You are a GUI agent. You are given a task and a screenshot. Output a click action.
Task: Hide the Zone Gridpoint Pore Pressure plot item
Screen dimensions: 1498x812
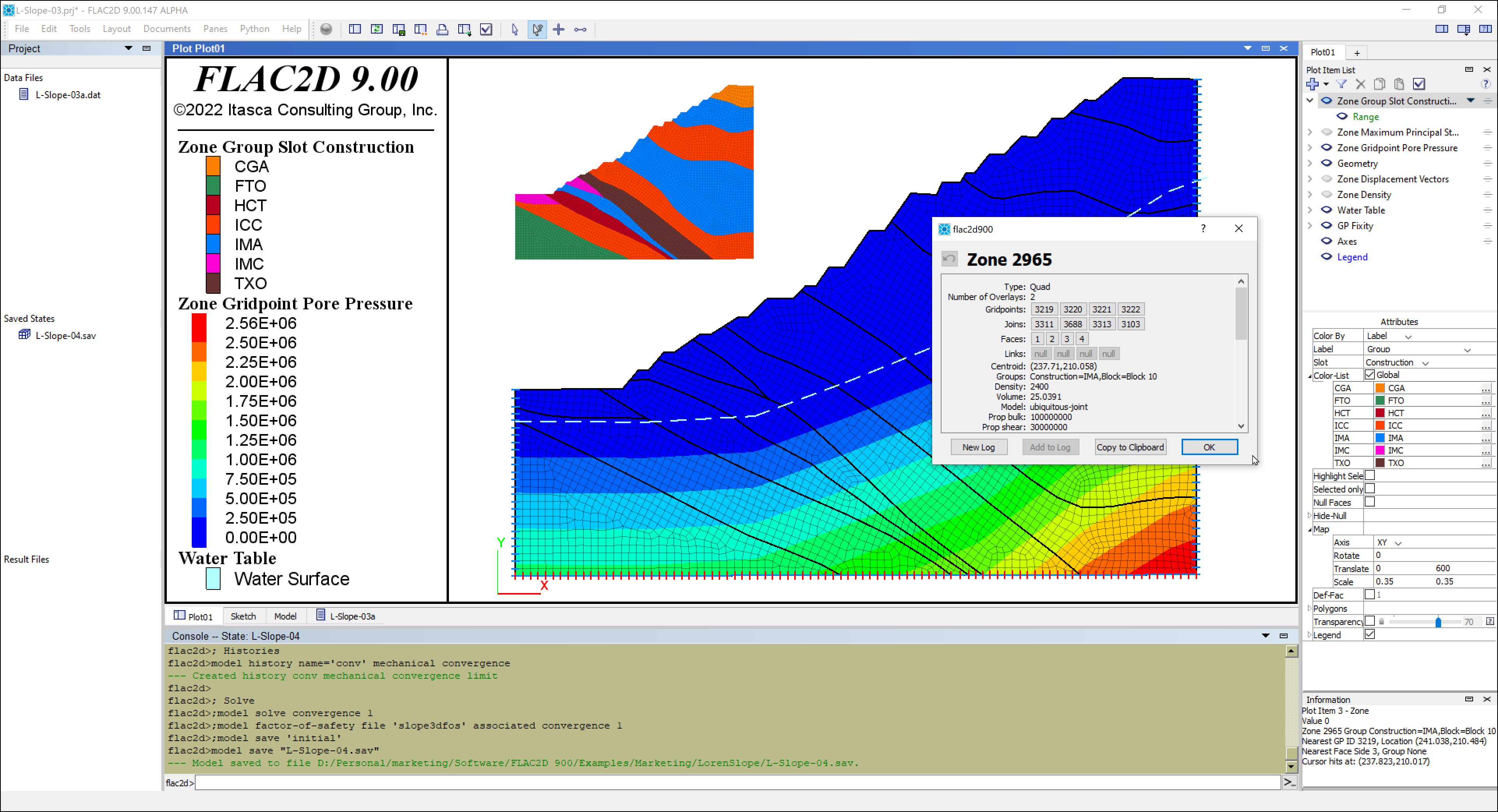pos(1327,148)
